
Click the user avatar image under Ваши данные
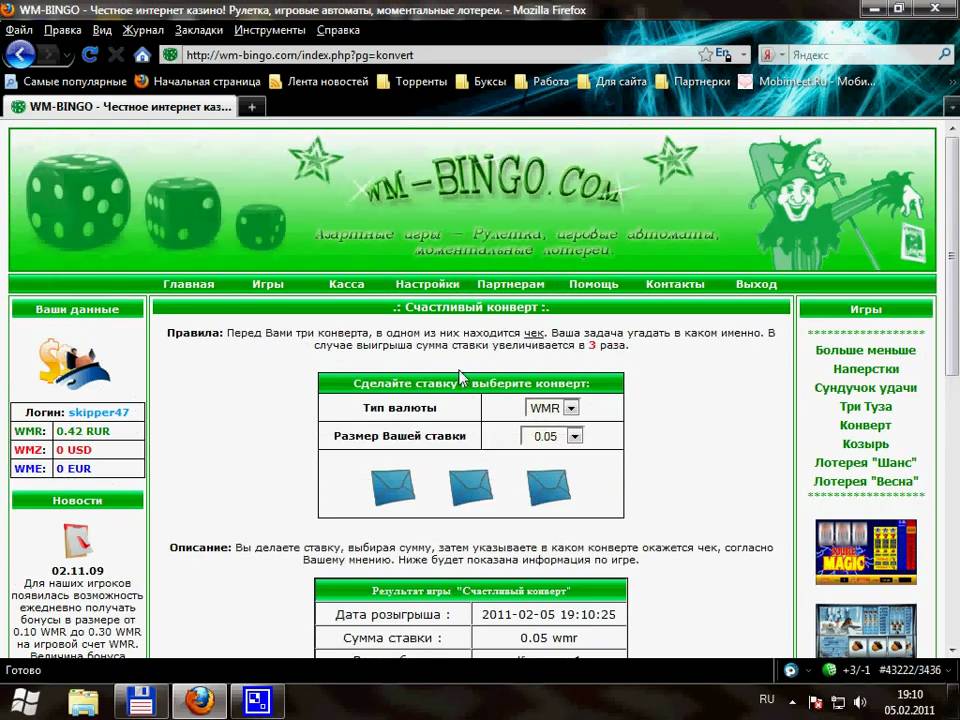(x=74, y=364)
